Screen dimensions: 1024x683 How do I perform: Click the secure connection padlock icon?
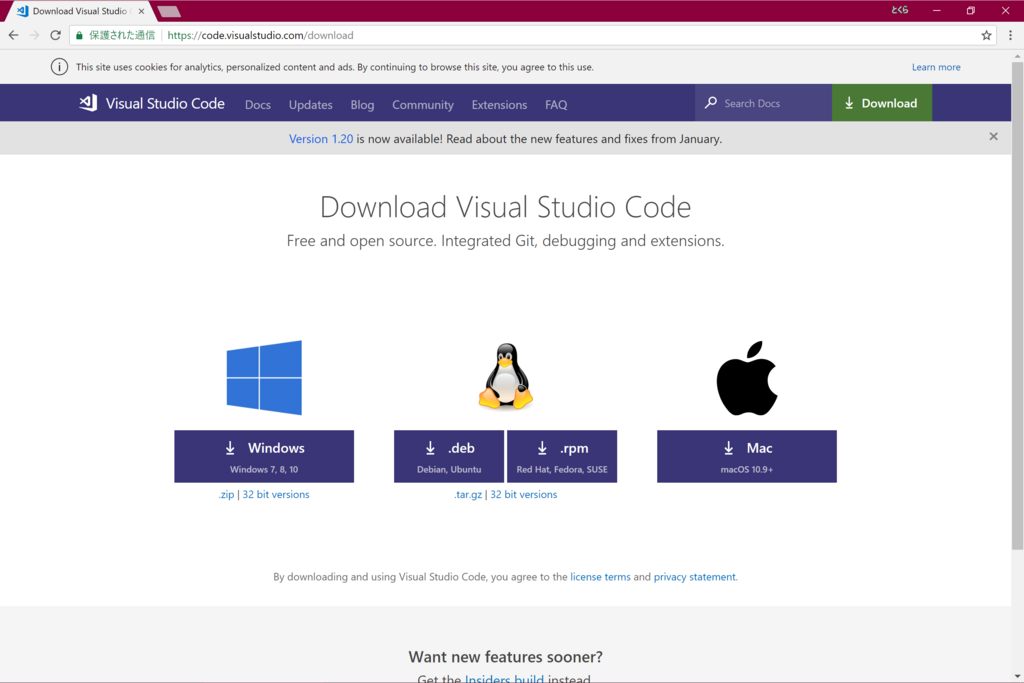point(80,35)
